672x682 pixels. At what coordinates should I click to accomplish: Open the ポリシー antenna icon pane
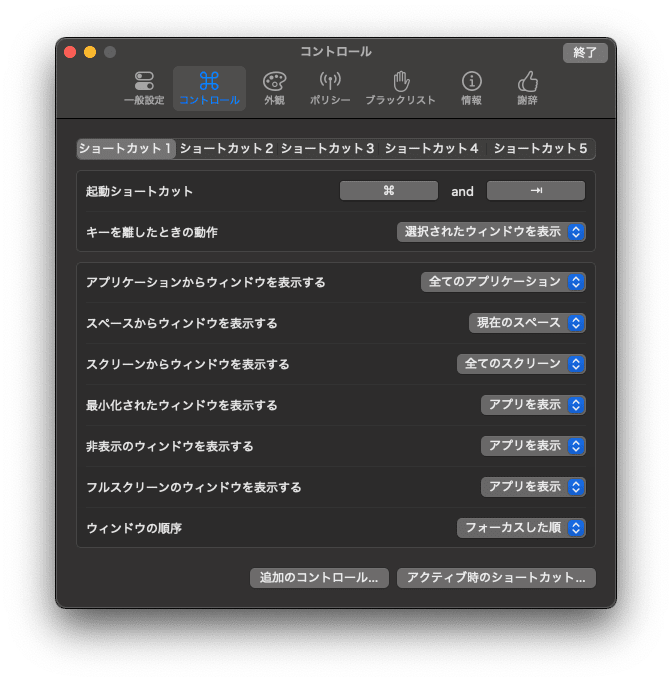(330, 88)
